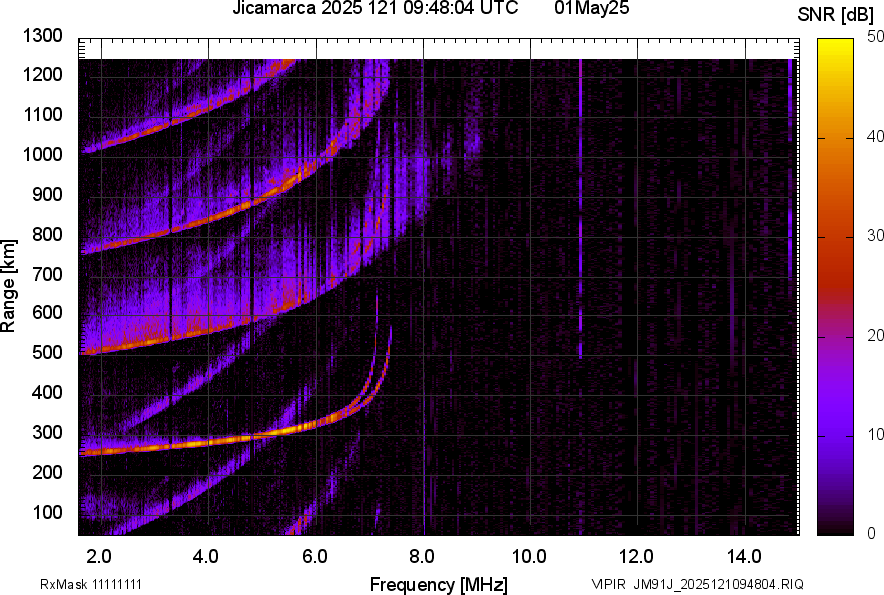
Task: Click the title text "Jicamarca 2025 121 09:48:04 UTC"
Action: pyautogui.click(x=375, y=7)
